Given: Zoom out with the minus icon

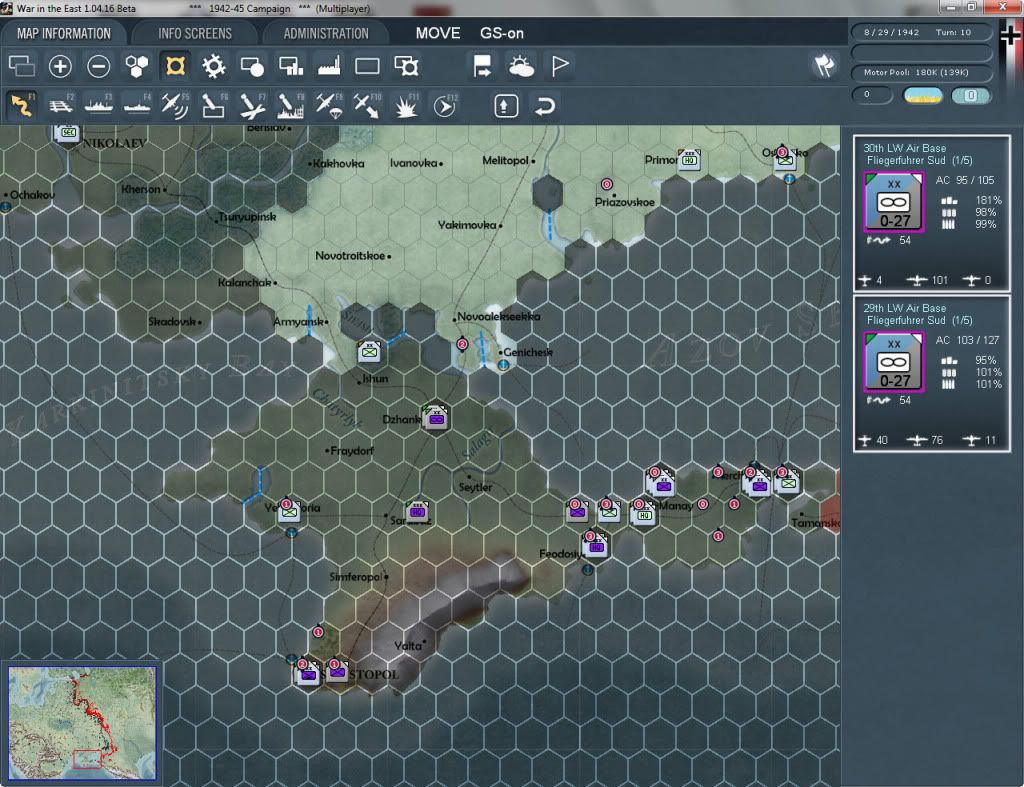Looking at the screenshot, I should (99, 66).
